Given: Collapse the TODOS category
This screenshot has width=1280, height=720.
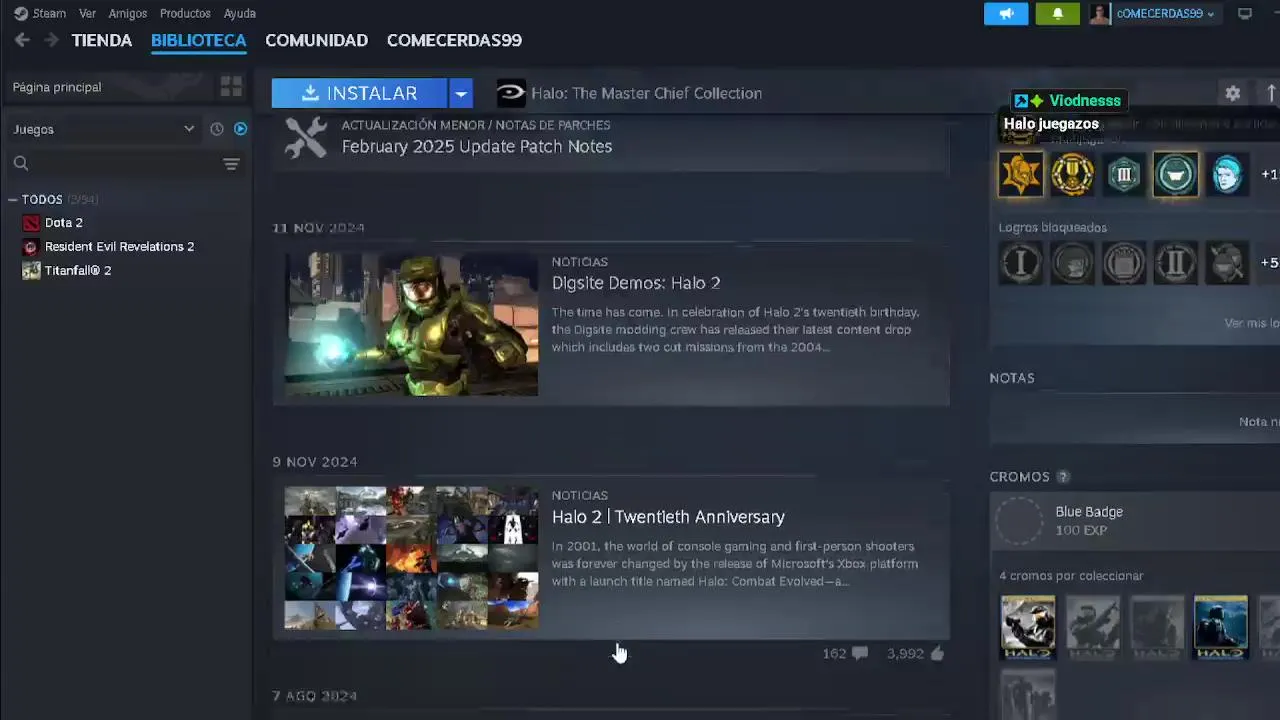Looking at the screenshot, I should (12, 199).
